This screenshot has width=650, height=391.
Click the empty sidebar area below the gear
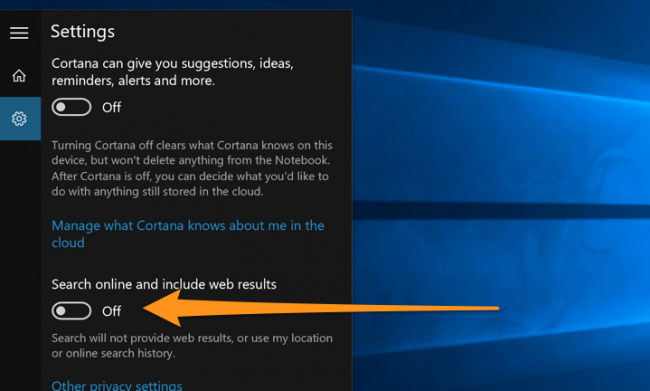(x=20, y=265)
